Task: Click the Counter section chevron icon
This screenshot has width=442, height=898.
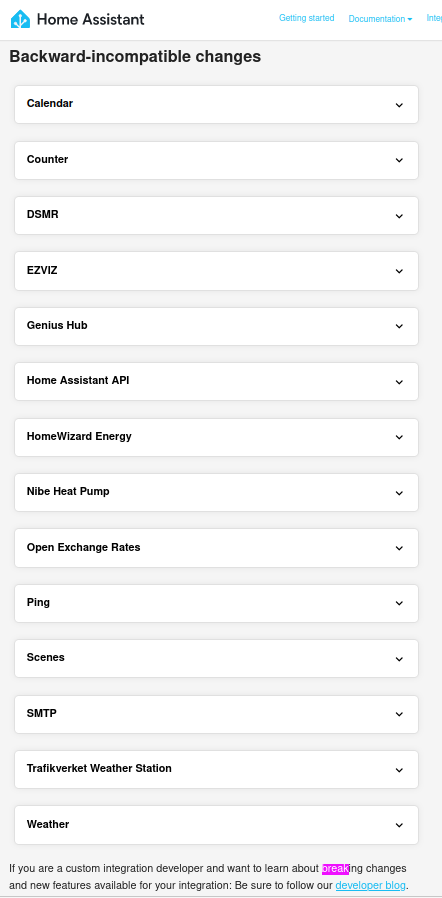Action: click(x=399, y=160)
